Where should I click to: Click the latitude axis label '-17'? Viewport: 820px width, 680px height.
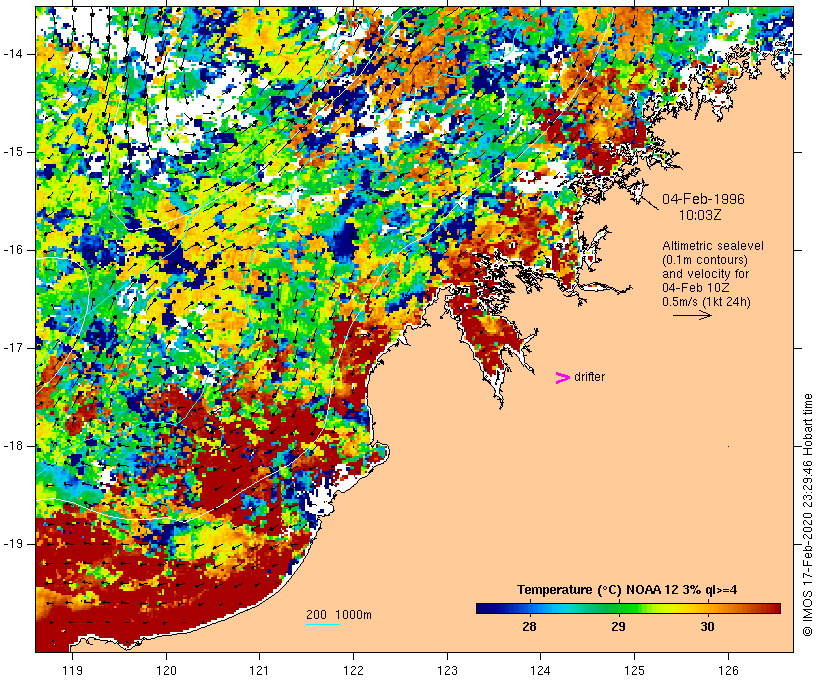click(13, 348)
